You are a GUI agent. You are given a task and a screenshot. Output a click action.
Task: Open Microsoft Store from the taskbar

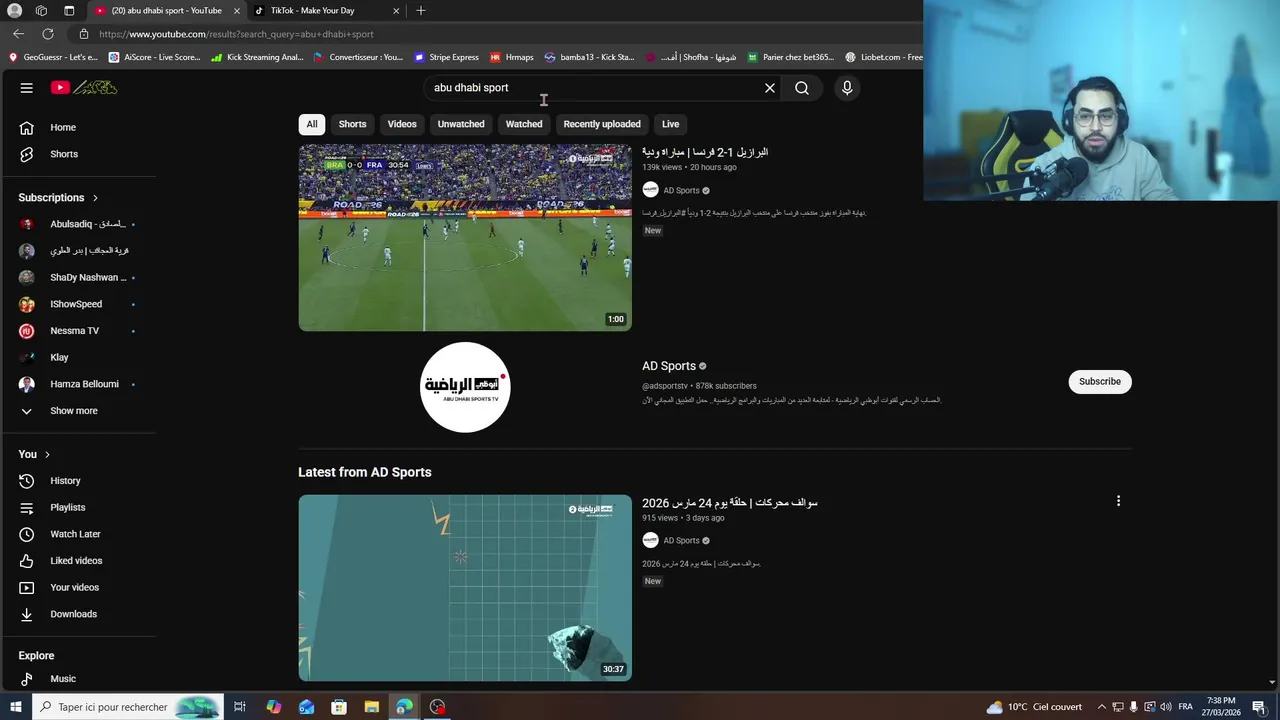pos(339,707)
